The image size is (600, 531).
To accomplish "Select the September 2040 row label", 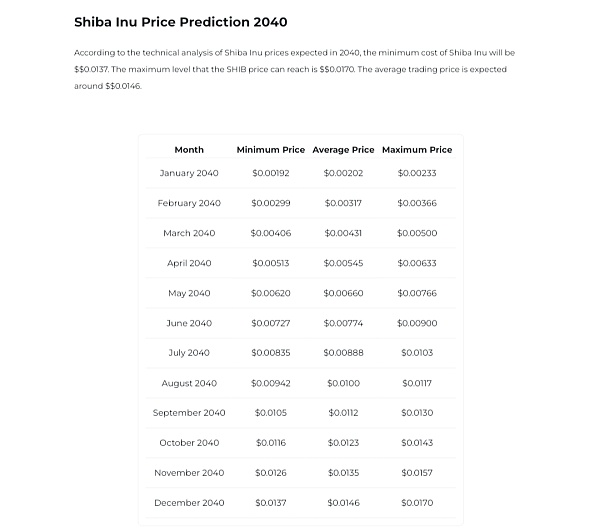I will [189, 413].
